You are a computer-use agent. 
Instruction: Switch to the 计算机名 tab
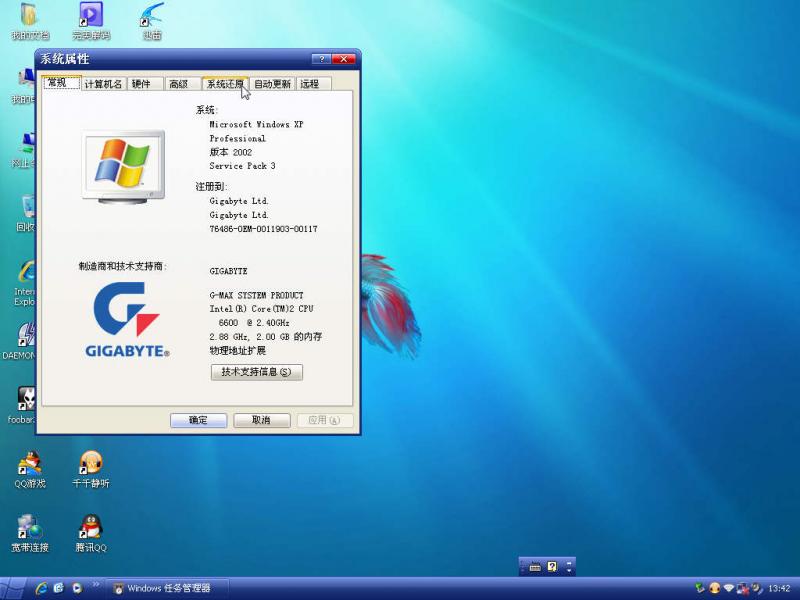pos(103,84)
